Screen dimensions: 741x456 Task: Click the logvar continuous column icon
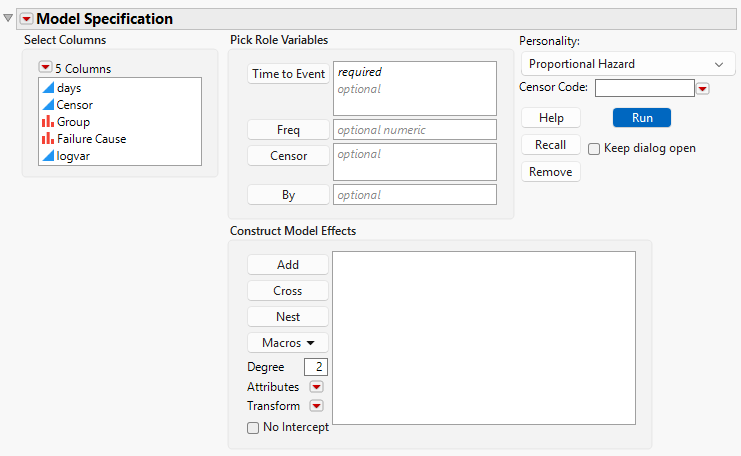pyautogui.click(x=47, y=156)
